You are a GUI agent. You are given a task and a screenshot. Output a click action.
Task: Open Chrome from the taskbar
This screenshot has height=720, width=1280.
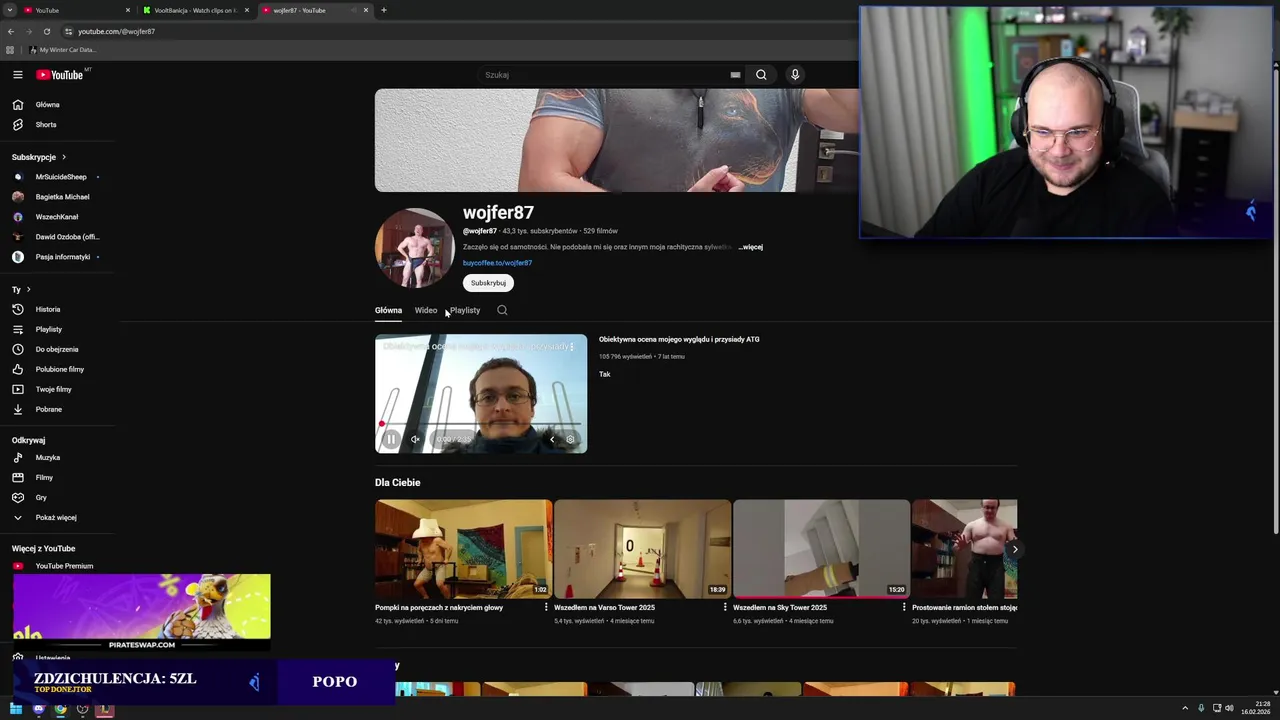pyautogui.click(x=61, y=709)
